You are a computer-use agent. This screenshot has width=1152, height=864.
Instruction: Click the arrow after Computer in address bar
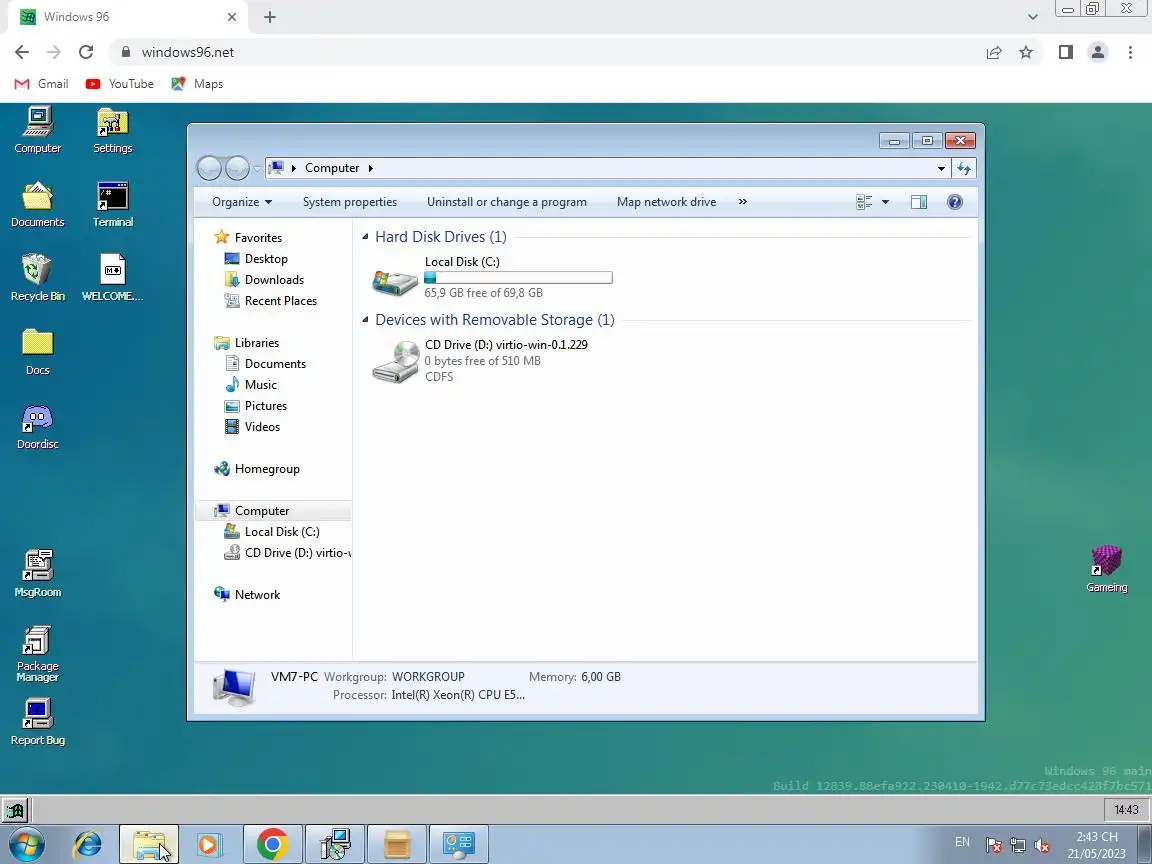pos(370,168)
